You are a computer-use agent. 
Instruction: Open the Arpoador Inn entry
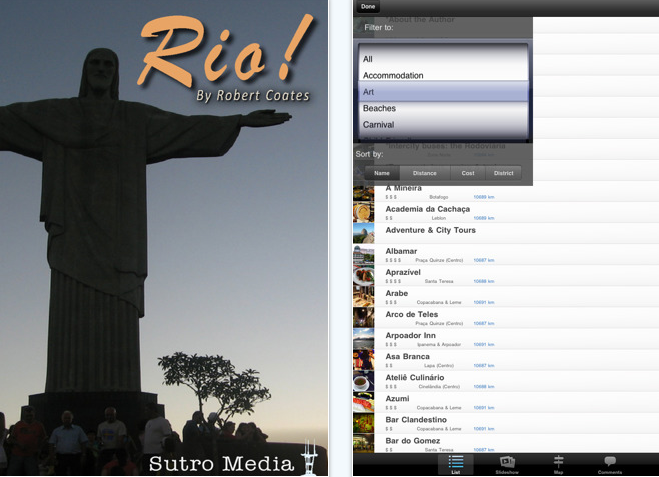pos(506,339)
